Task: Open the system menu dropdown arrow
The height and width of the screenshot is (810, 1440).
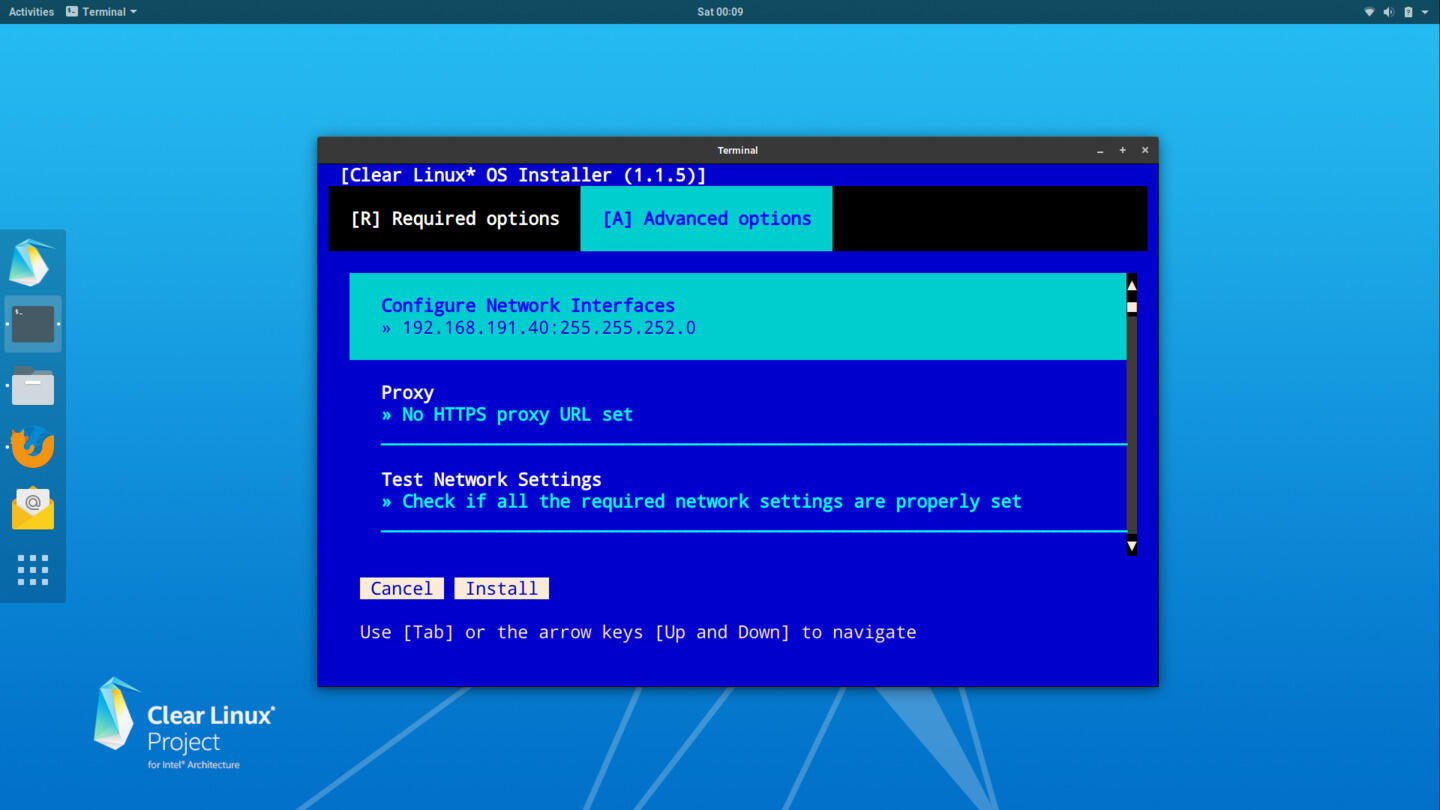Action: pos(1425,12)
